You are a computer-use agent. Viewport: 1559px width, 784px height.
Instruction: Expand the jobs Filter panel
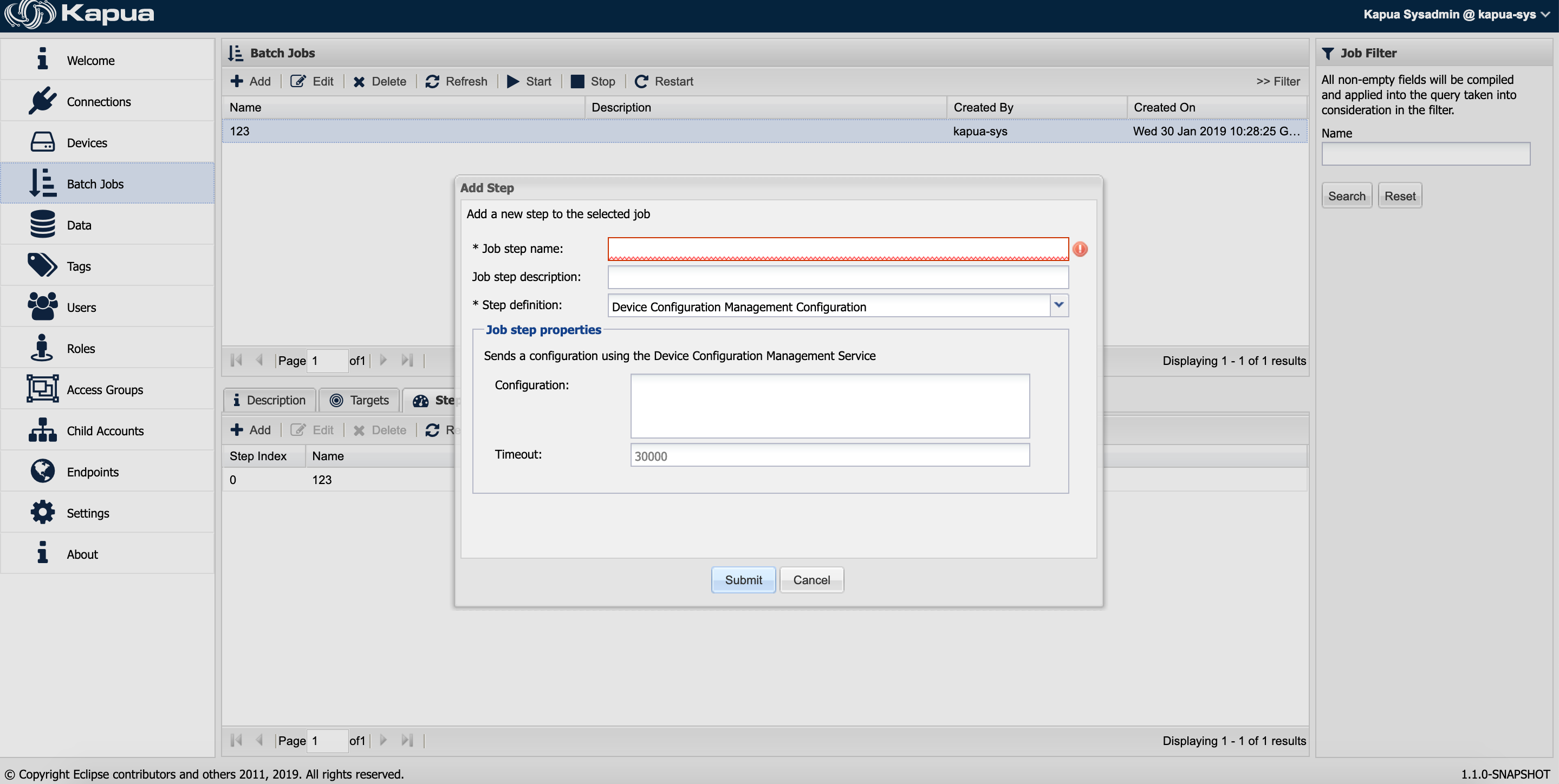click(x=1277, y=81)
